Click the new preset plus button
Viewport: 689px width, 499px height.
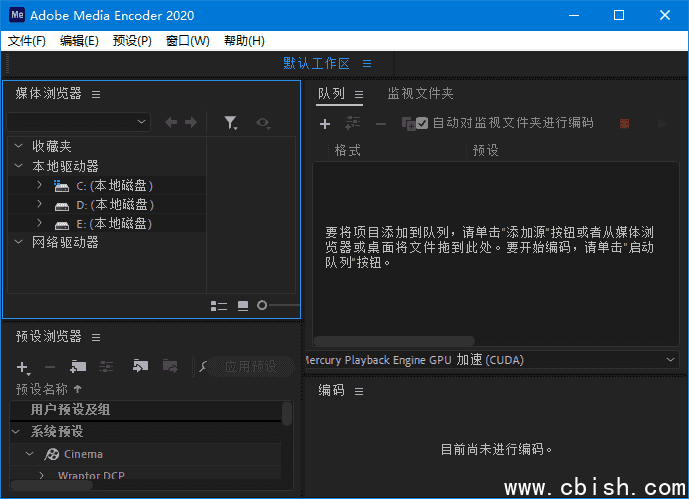[22, 367]
